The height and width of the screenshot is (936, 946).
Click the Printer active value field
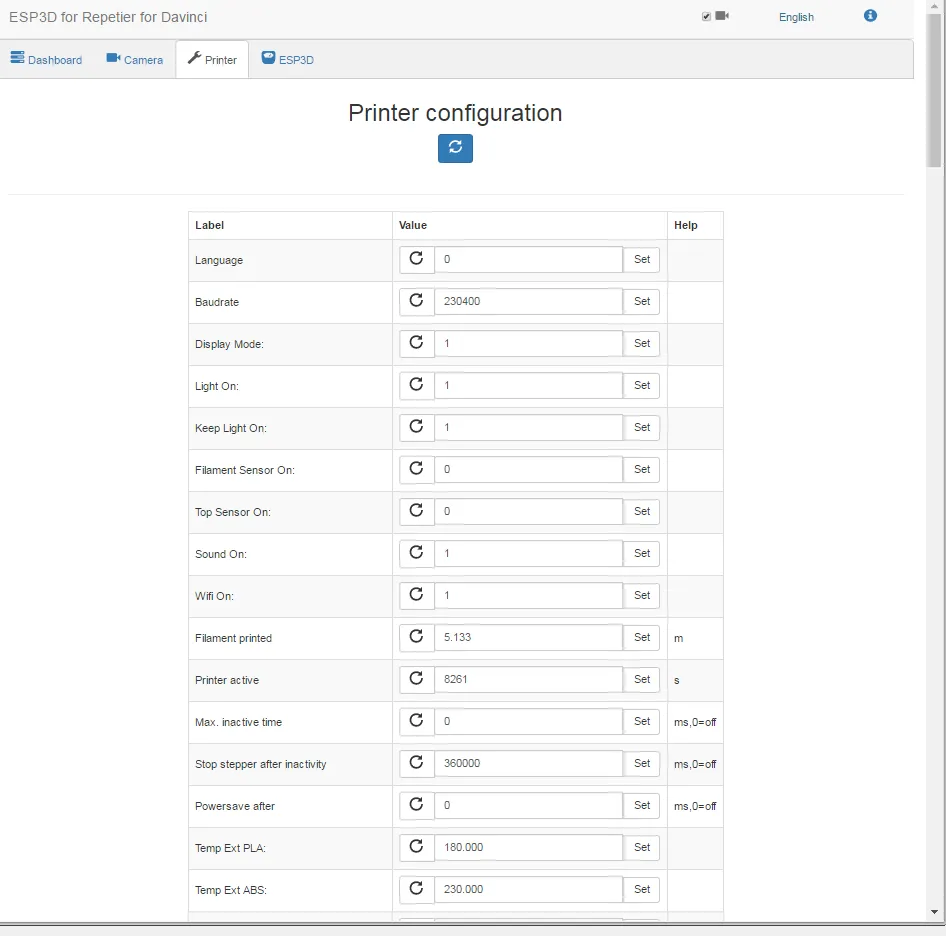(528, 679)
